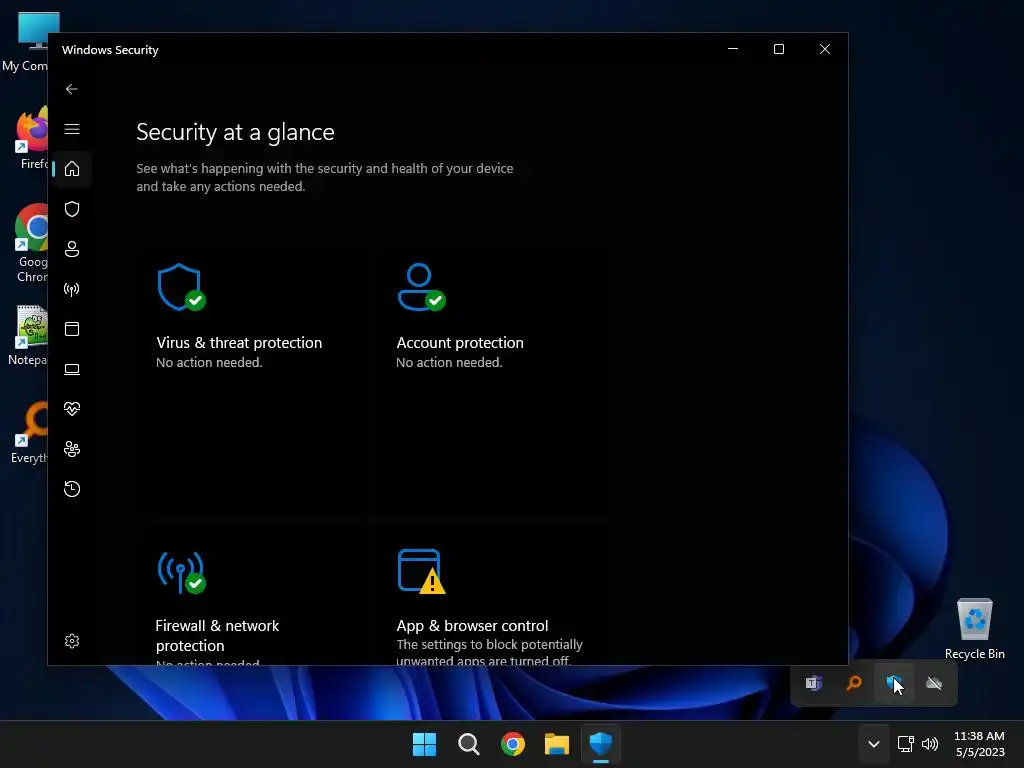Click 'No action needed.' under Virus & threat protection
The image size is (1024, 768).
pyautogui.click(x=209, y=362)
